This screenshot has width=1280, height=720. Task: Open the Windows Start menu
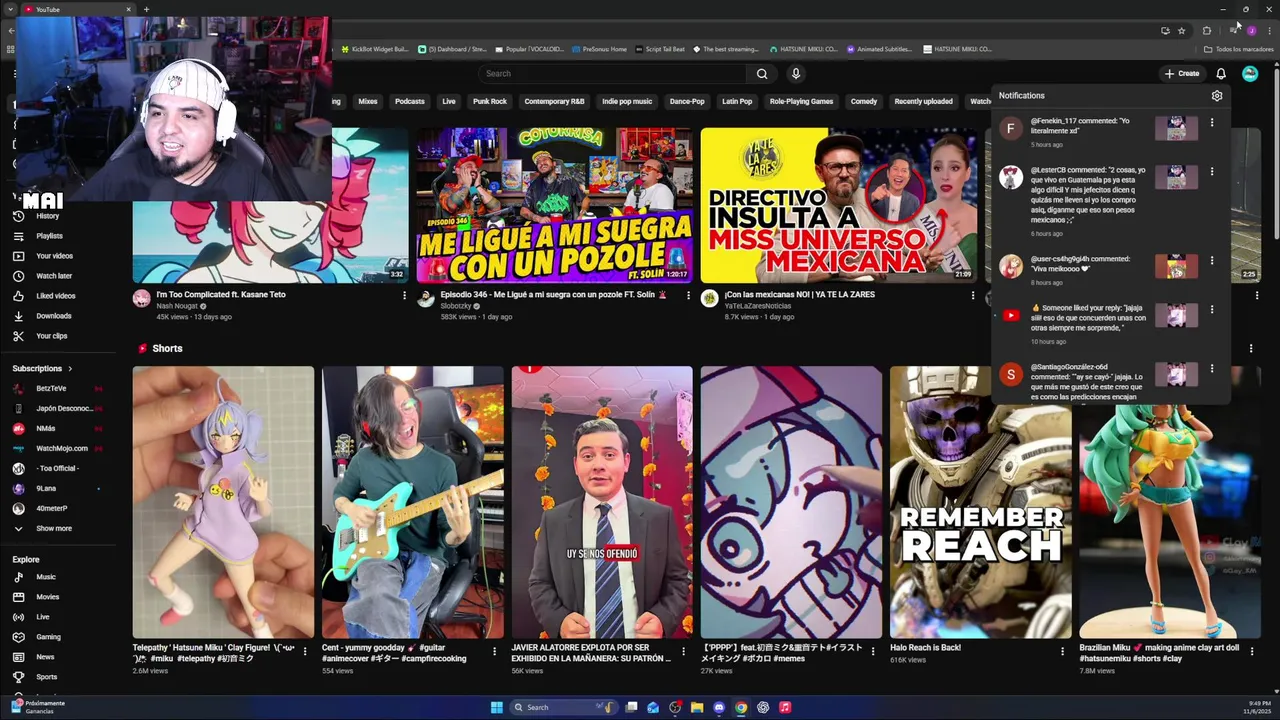pyautogui.click(x=497, y=708)
